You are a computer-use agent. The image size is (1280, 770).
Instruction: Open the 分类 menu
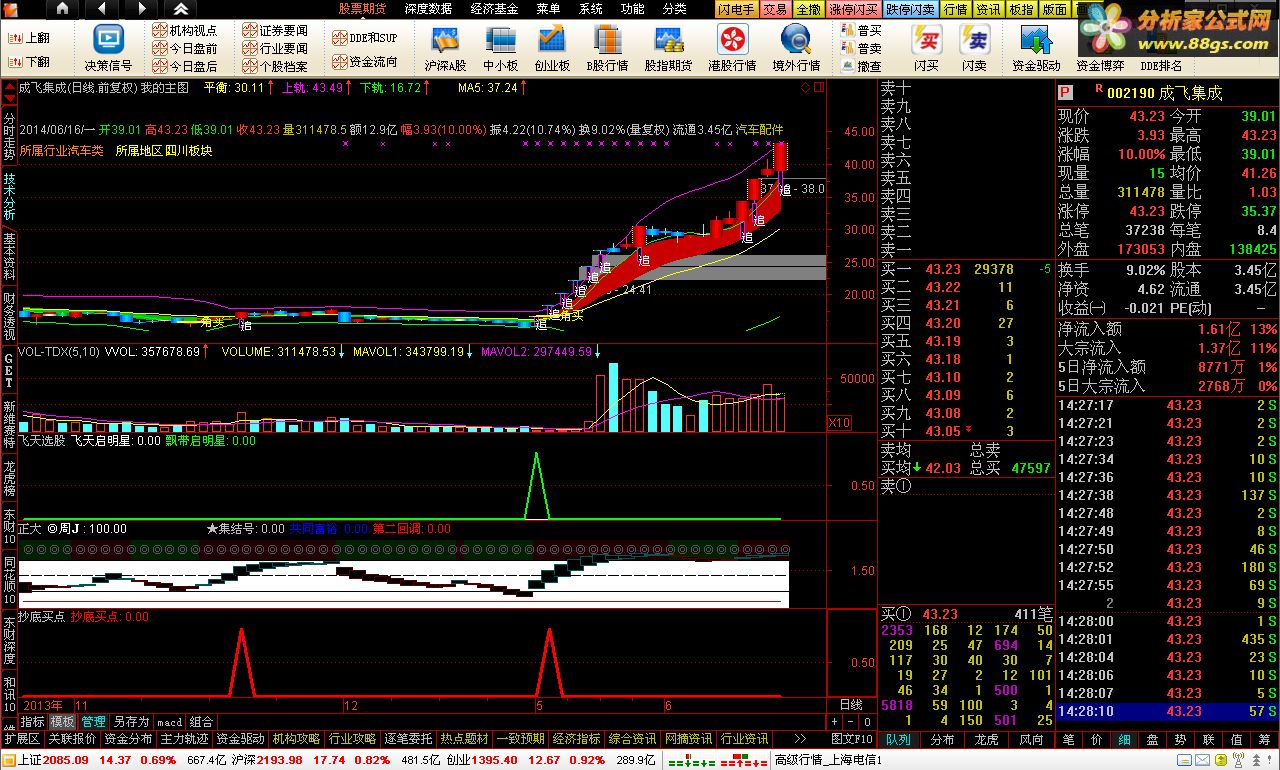(x=674, y=9)
